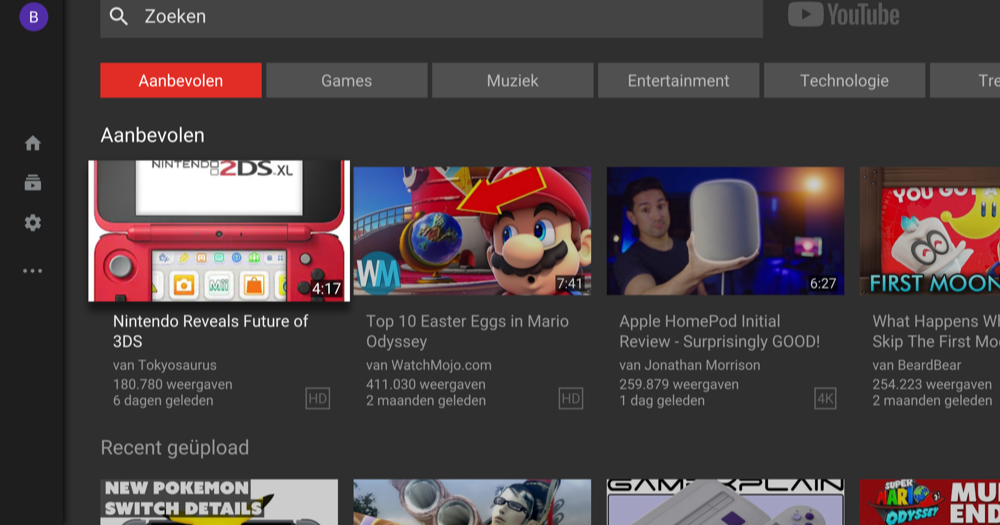This screenshot has height=525, width=1000.
Task: Click title What Happens video by BeardBear
Action: [x=936, y=331]
